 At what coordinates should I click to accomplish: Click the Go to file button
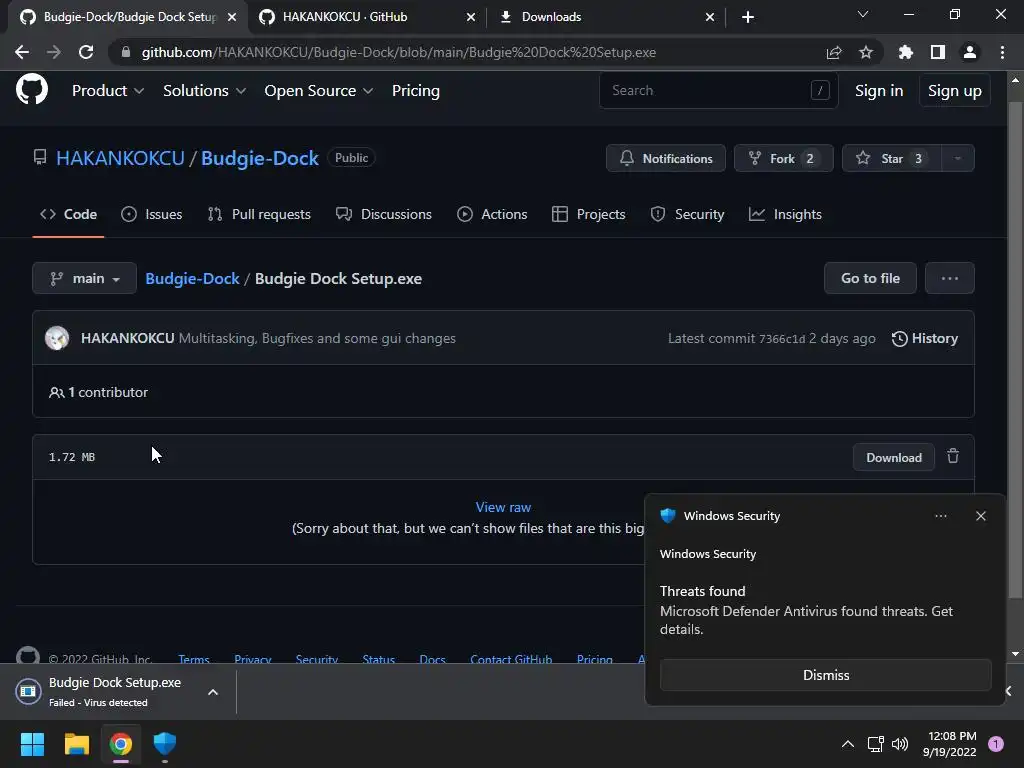(x=870, y=278)
